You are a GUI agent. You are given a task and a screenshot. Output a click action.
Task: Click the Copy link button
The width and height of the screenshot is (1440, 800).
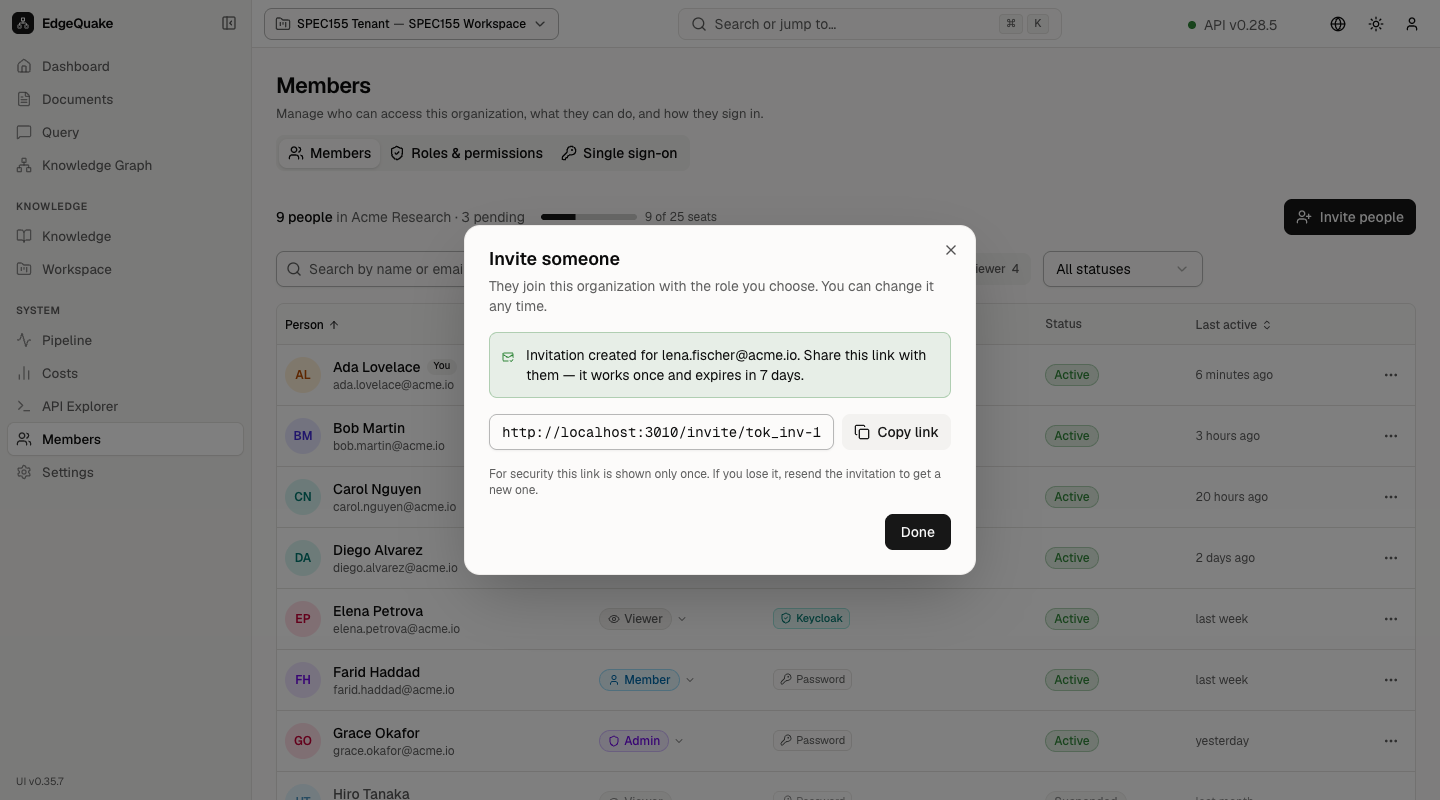(896, 432)
